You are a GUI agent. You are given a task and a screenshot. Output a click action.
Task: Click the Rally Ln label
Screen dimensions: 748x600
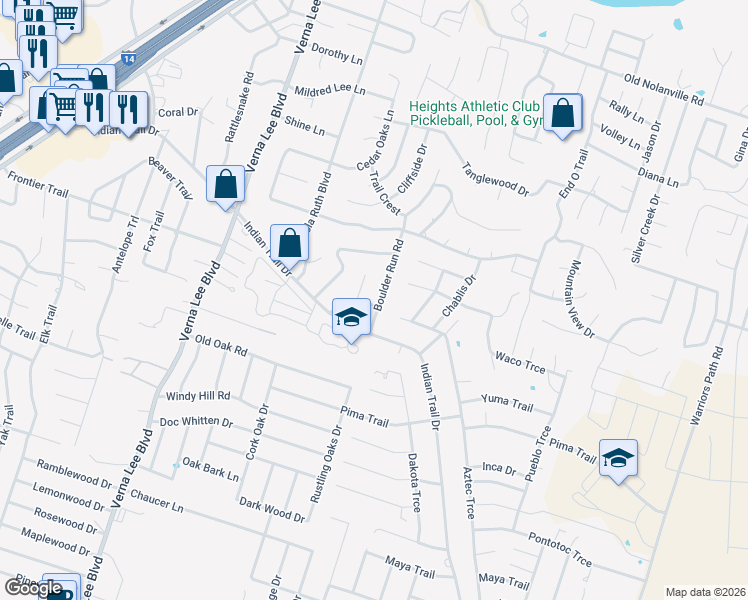click(x=626, y=111)
